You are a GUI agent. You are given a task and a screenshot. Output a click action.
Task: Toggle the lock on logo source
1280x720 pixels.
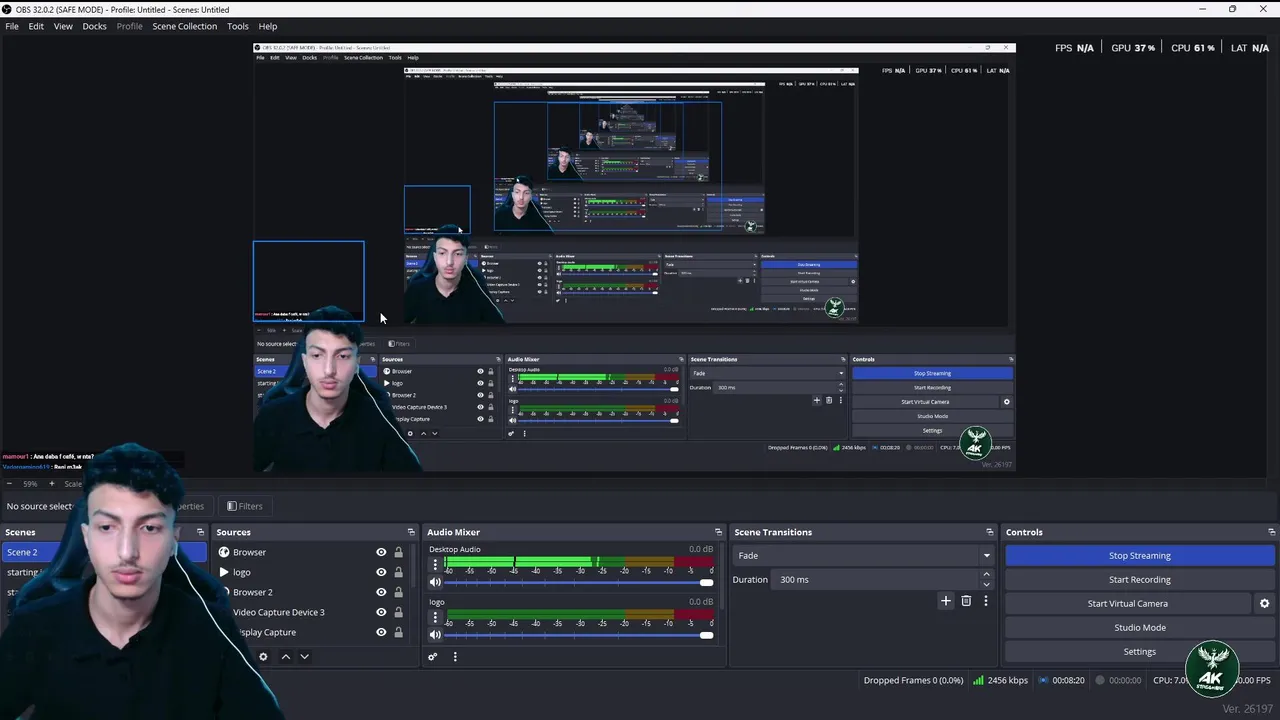pyautogui.click(x=398, y=572)
